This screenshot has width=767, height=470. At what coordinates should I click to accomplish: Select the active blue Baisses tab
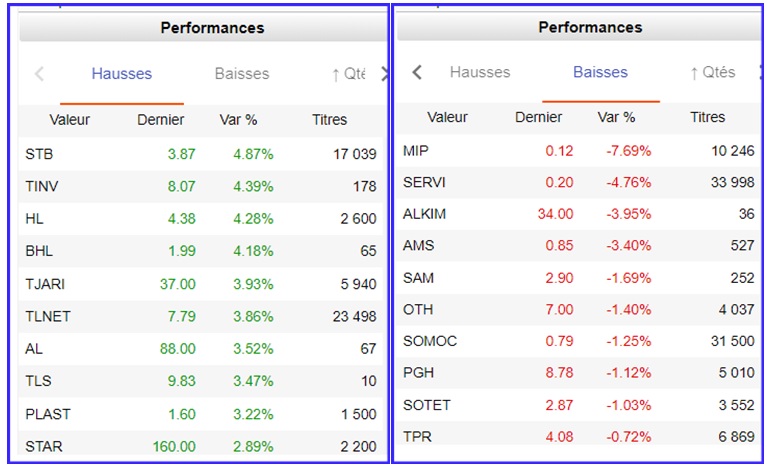[x=600, y=73]
